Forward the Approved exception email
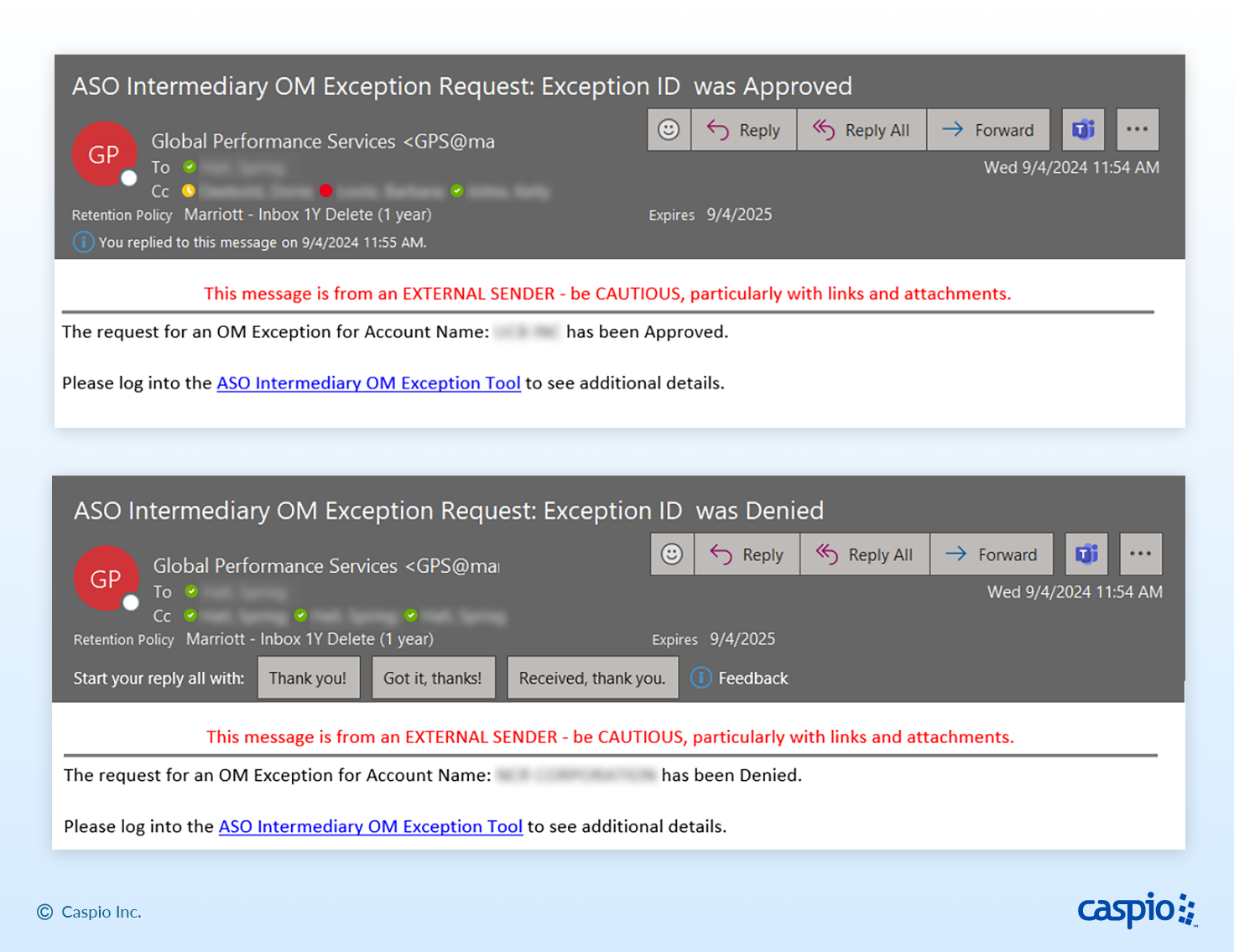This screenshot has width=1234, height=952. [987, 130]
